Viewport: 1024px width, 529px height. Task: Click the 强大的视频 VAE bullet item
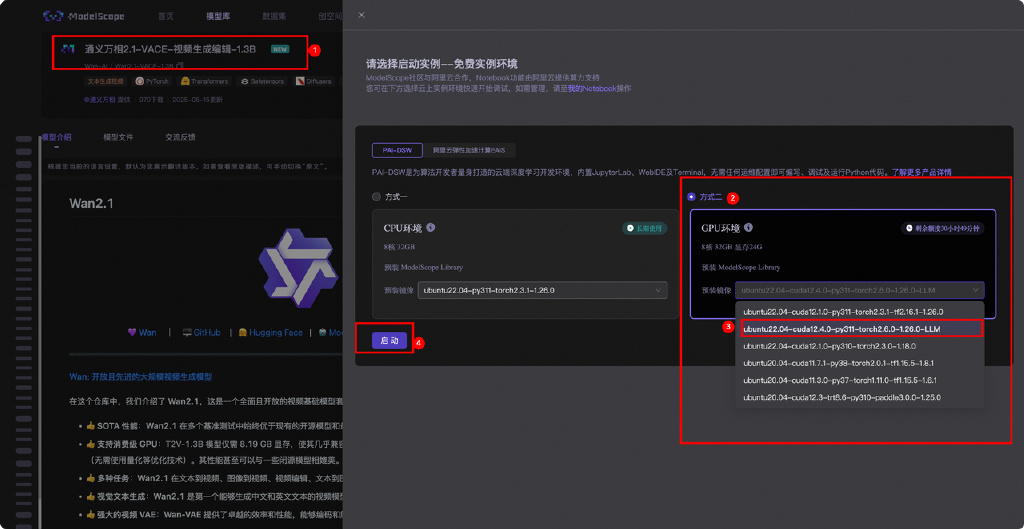coord(214,513)
